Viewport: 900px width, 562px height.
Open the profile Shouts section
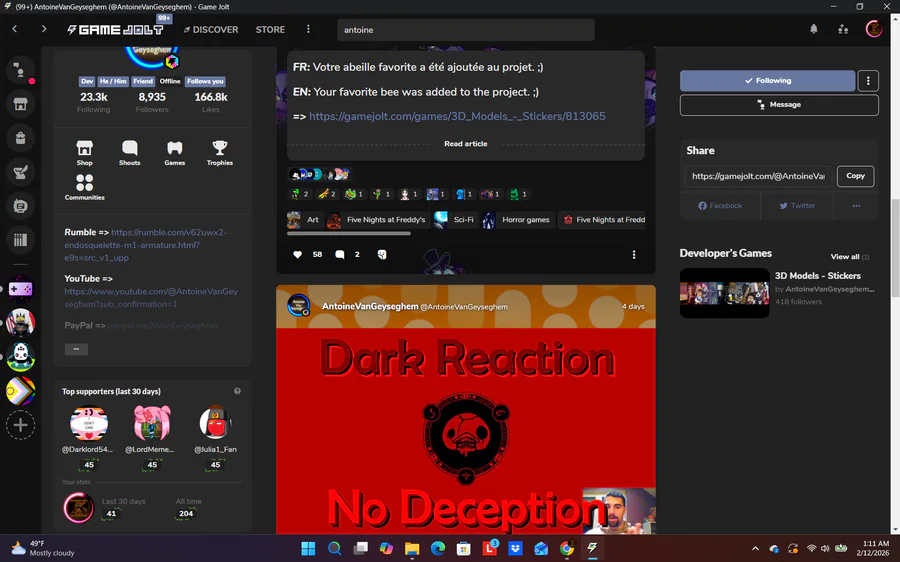[x=130, y=153]
